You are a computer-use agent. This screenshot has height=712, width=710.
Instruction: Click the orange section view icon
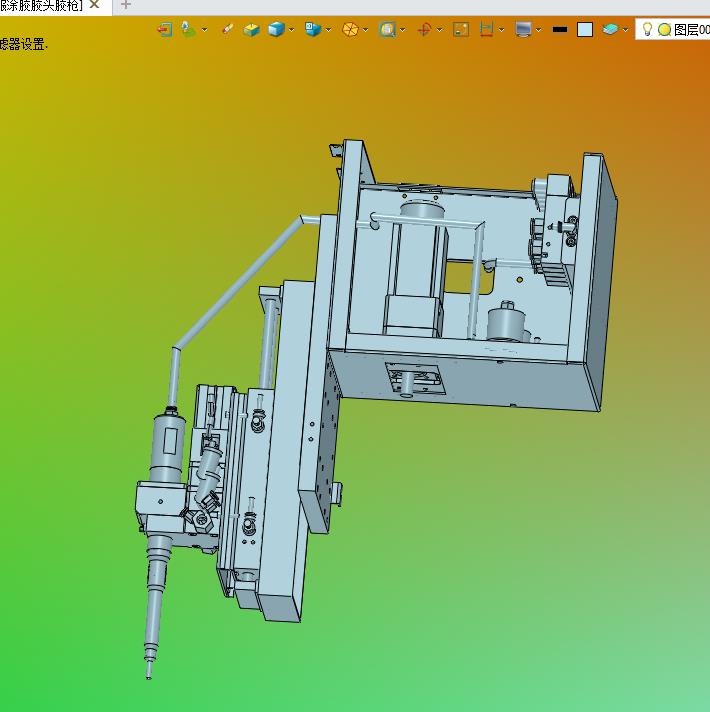tap(350, 30)
